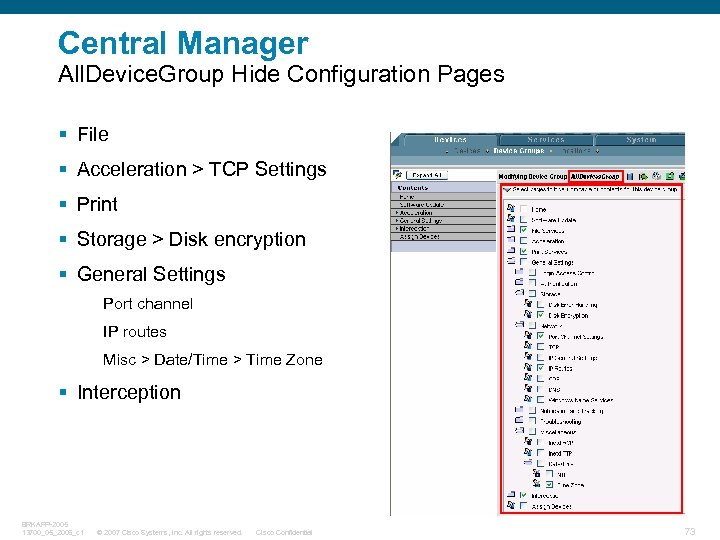The image size is (720, 540).
Task: Click the page icon beside DNS row
Action: 528,388
